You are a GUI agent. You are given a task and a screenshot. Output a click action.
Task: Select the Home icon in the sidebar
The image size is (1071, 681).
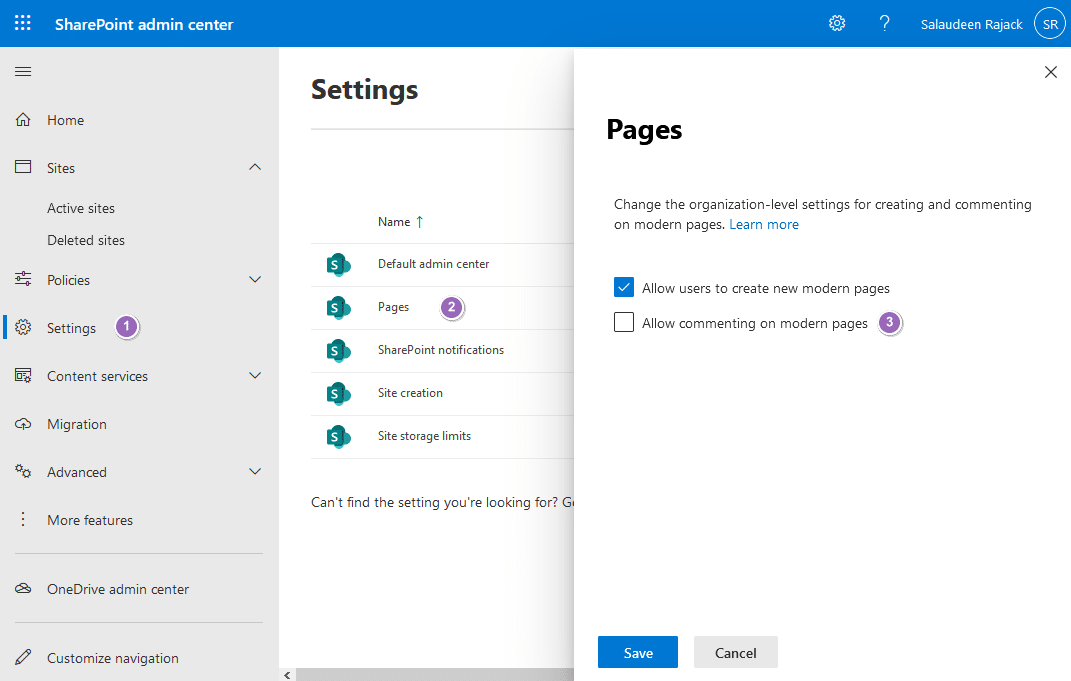click(22, 119)
